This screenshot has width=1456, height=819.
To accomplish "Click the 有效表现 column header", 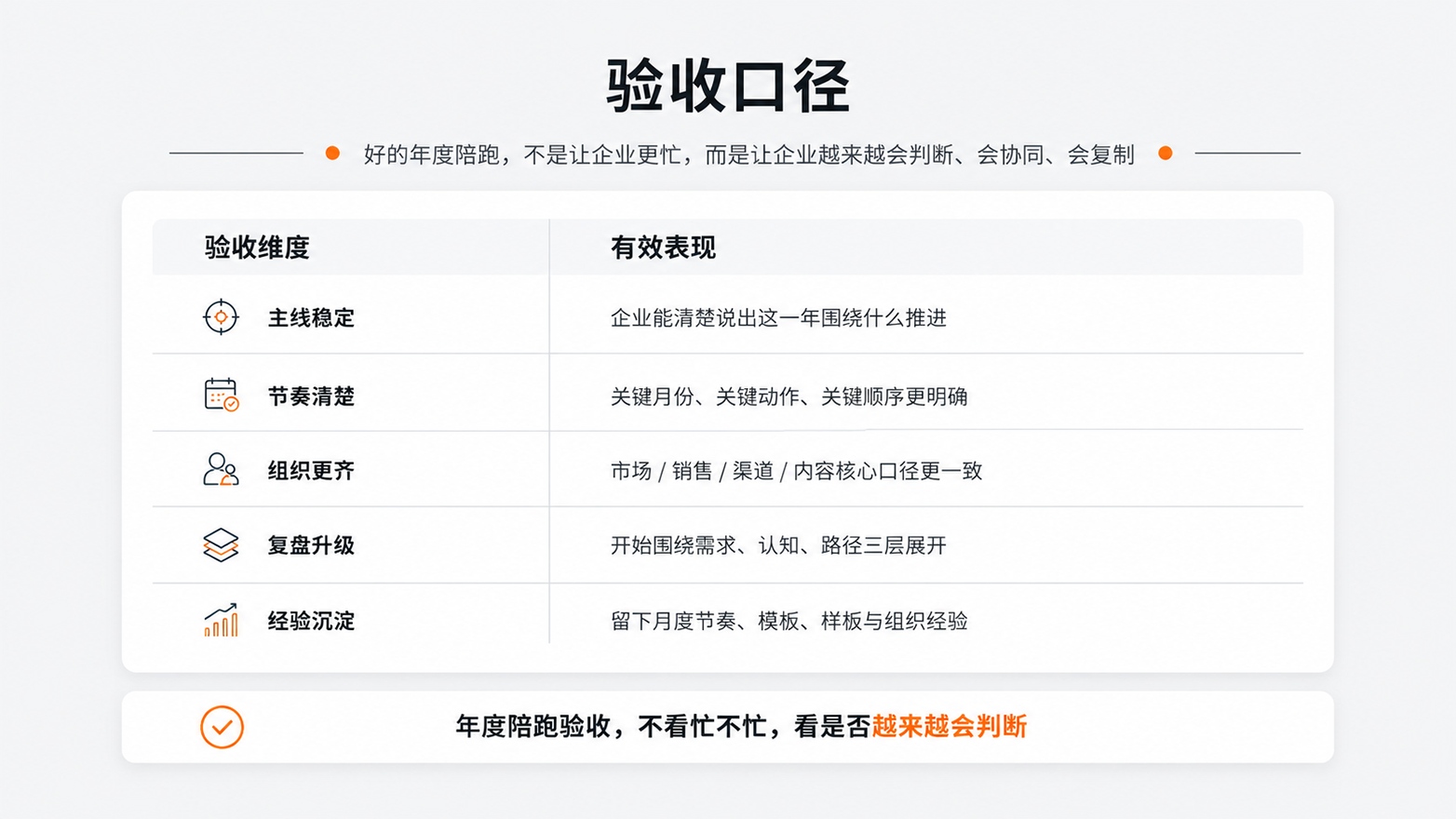I will pos(663,248).
